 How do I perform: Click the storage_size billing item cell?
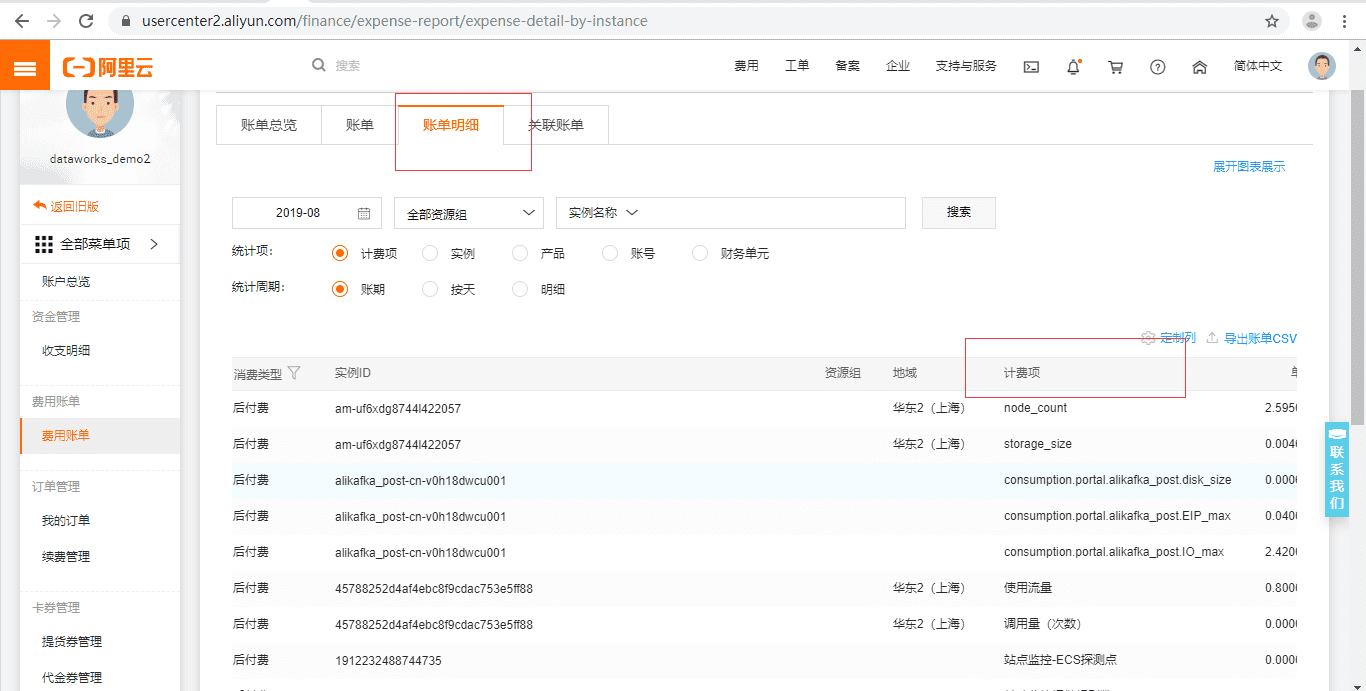[1038, 444]
